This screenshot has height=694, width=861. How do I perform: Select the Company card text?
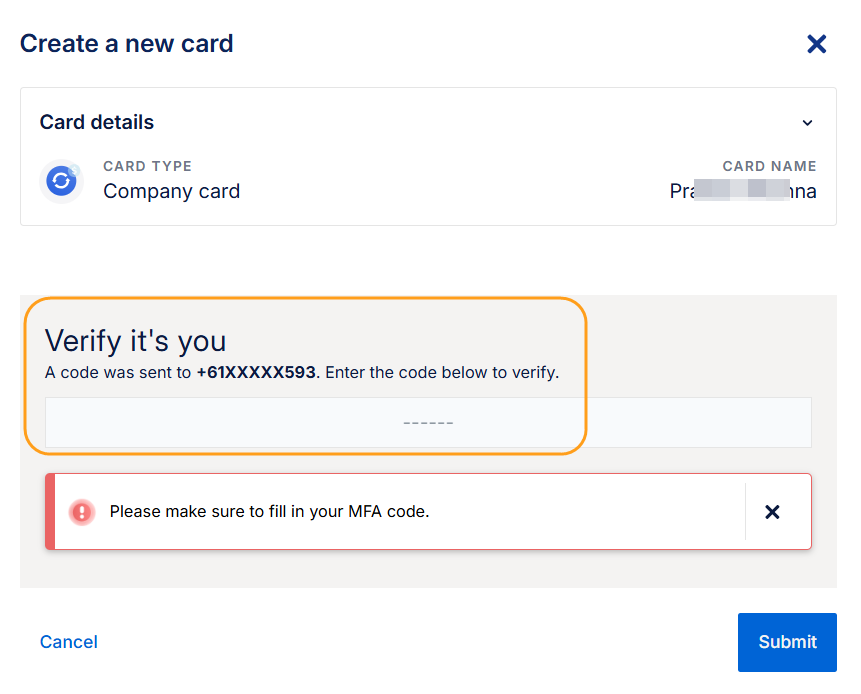pyautogui.click(x=171, y=191)
